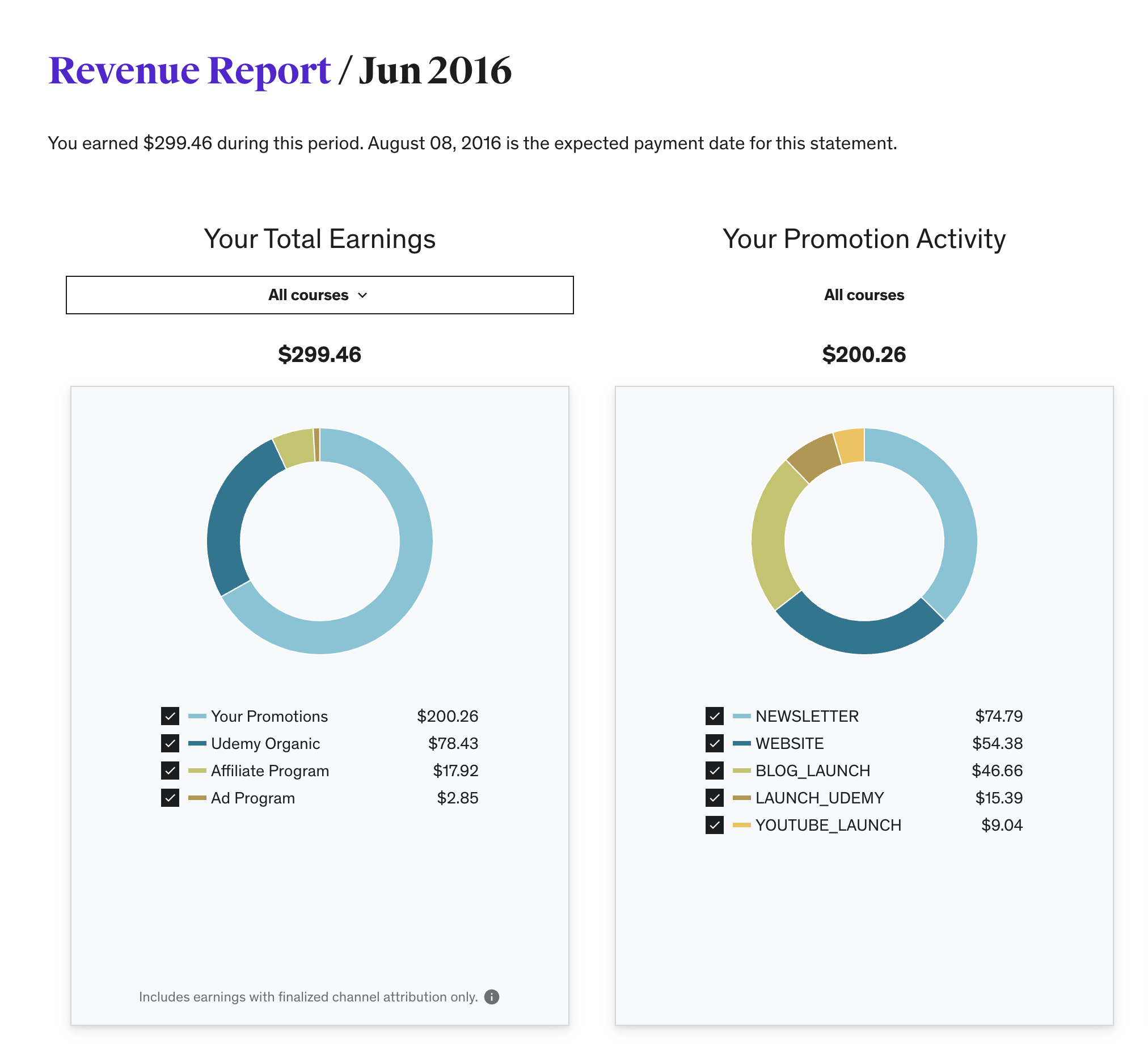Click the attribution info icon
The width and height of the screenshot is (1148, 1044).
491,997
